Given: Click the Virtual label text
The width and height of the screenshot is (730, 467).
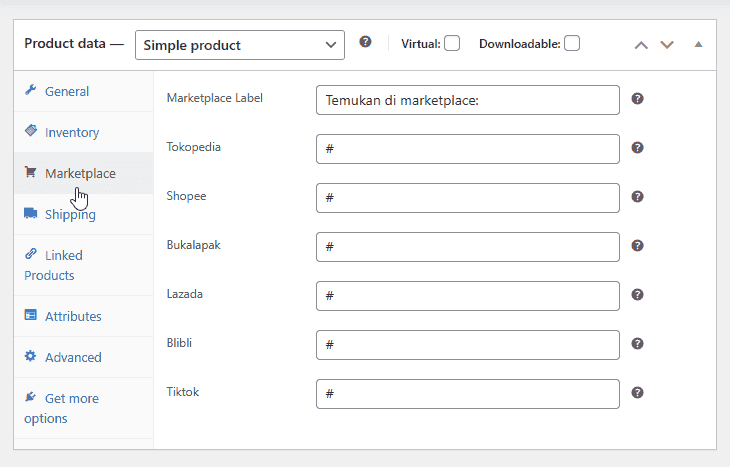Looking at the screenshot, I should click(x=421, y=44).
